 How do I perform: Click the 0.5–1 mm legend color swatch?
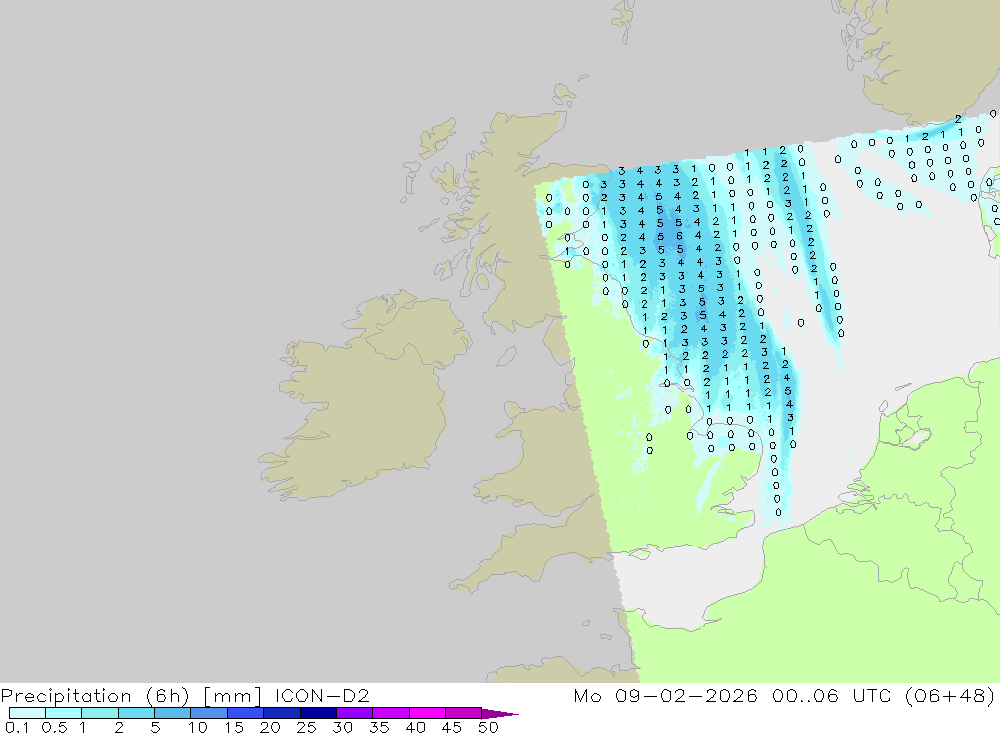[x=64, y=713]
